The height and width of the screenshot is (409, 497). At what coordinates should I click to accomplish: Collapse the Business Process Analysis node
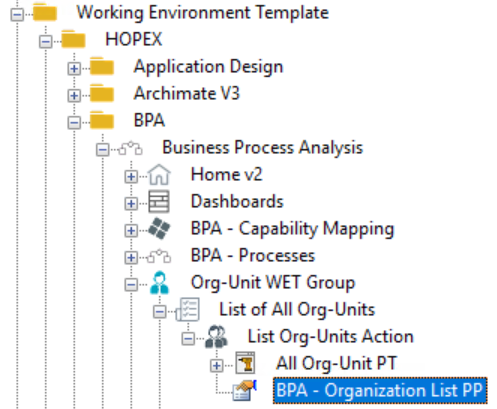pyautogui.click(x=103, y=149)
